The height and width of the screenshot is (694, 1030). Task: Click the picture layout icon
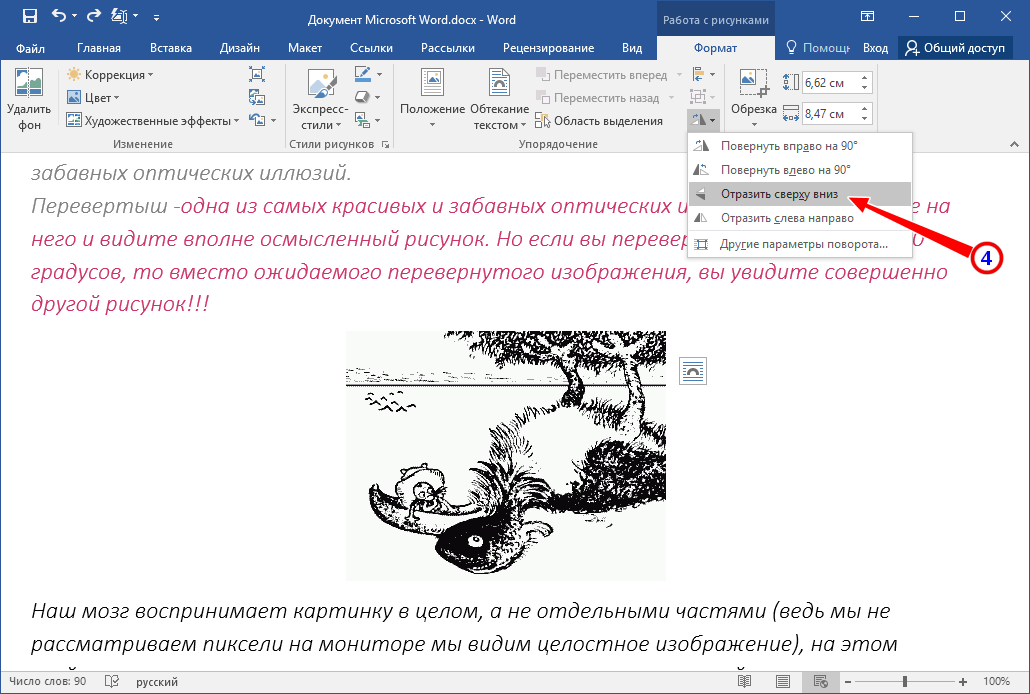(363, 120)
